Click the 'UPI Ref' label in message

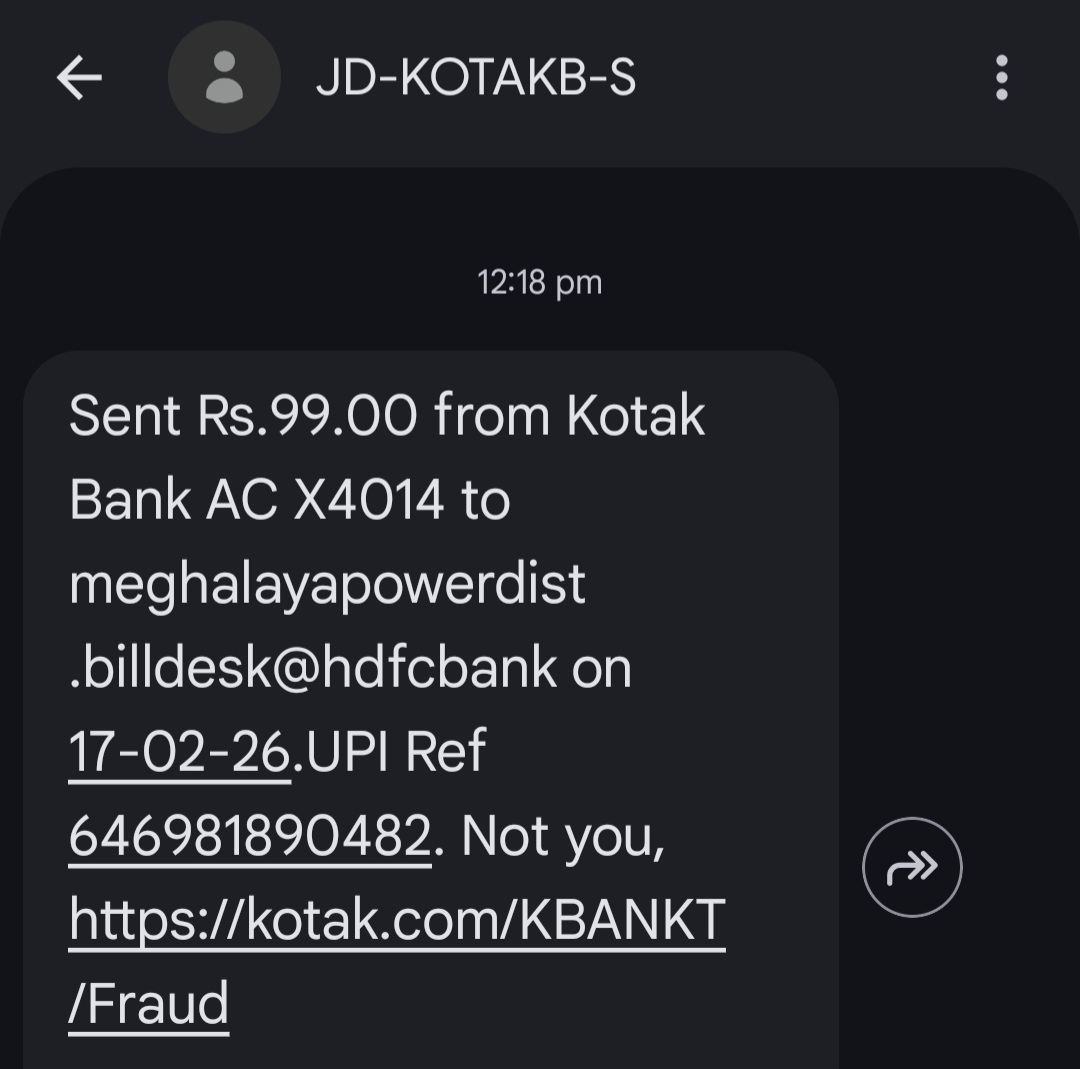[396, 752]
